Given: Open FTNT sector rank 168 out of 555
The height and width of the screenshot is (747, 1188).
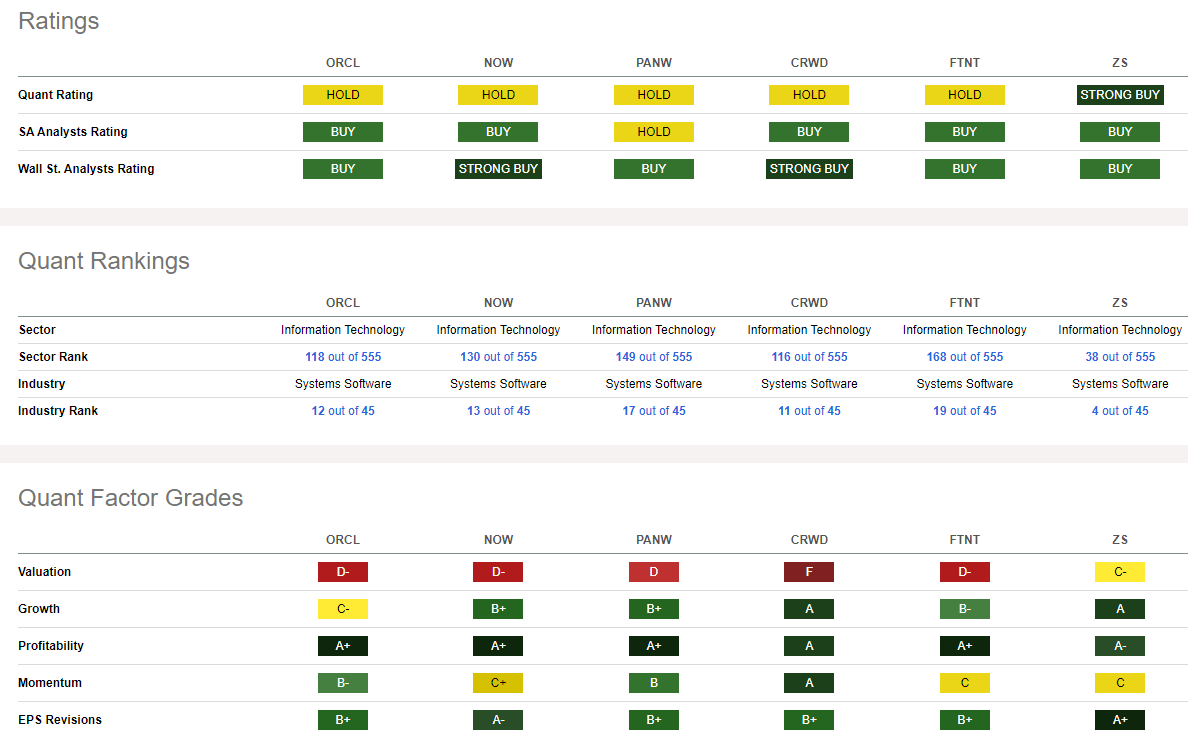Looking at the screenshot, I should [x=964, y=357].
